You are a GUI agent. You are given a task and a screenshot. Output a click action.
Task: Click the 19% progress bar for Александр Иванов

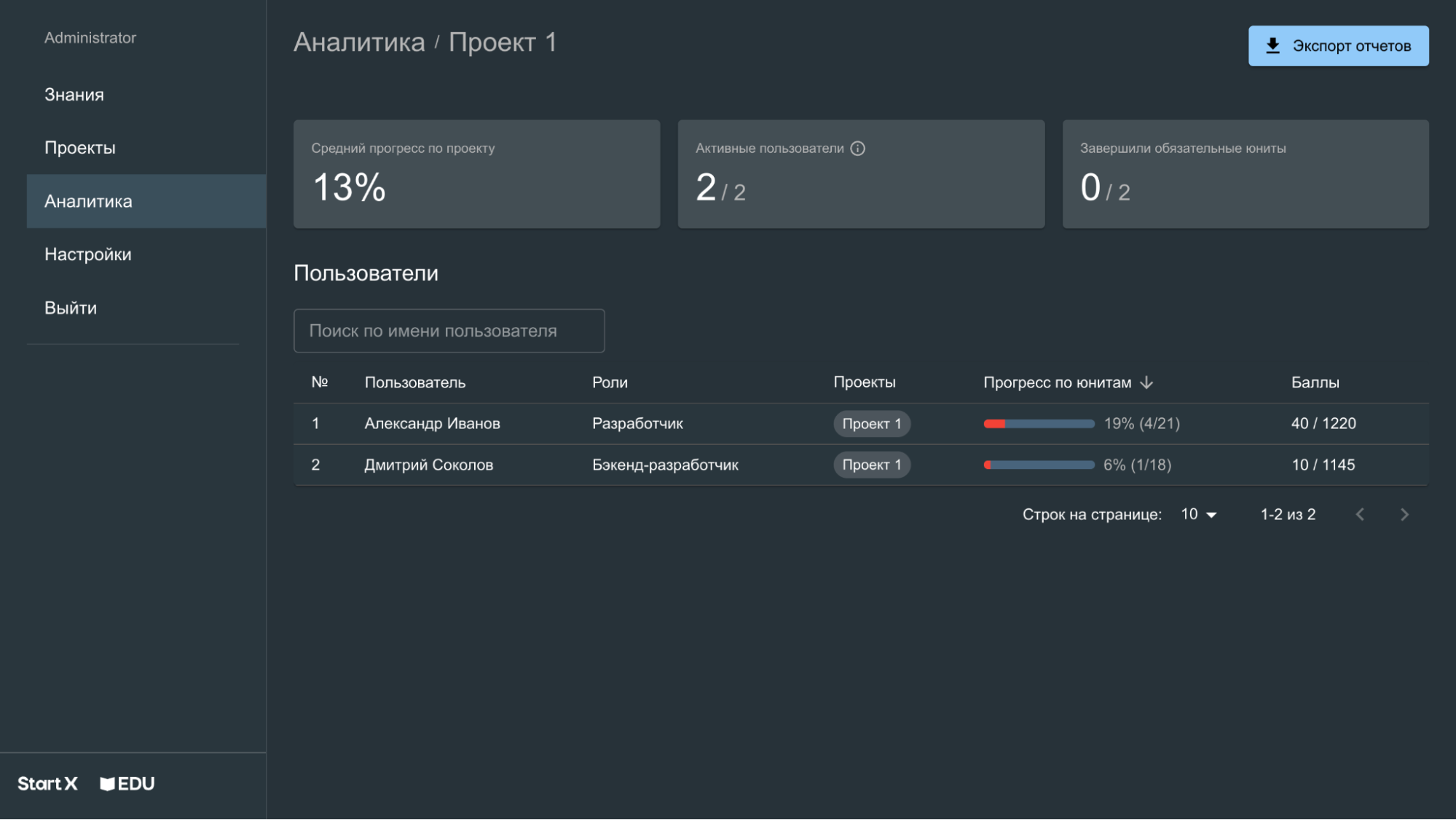[x=1039, y=424]
